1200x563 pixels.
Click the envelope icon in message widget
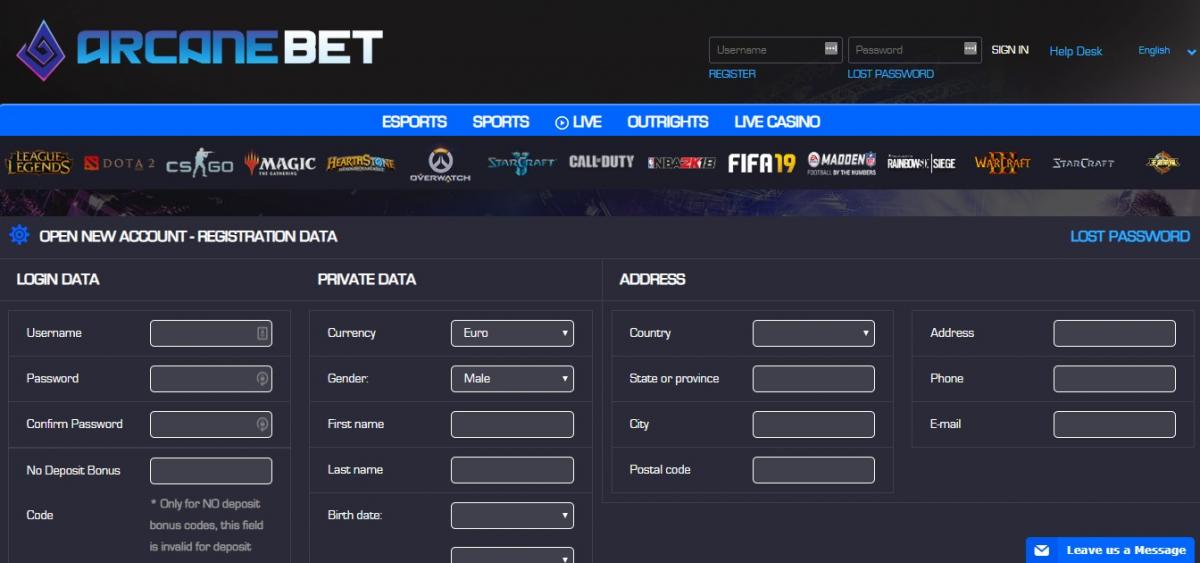click(1041, 550)
